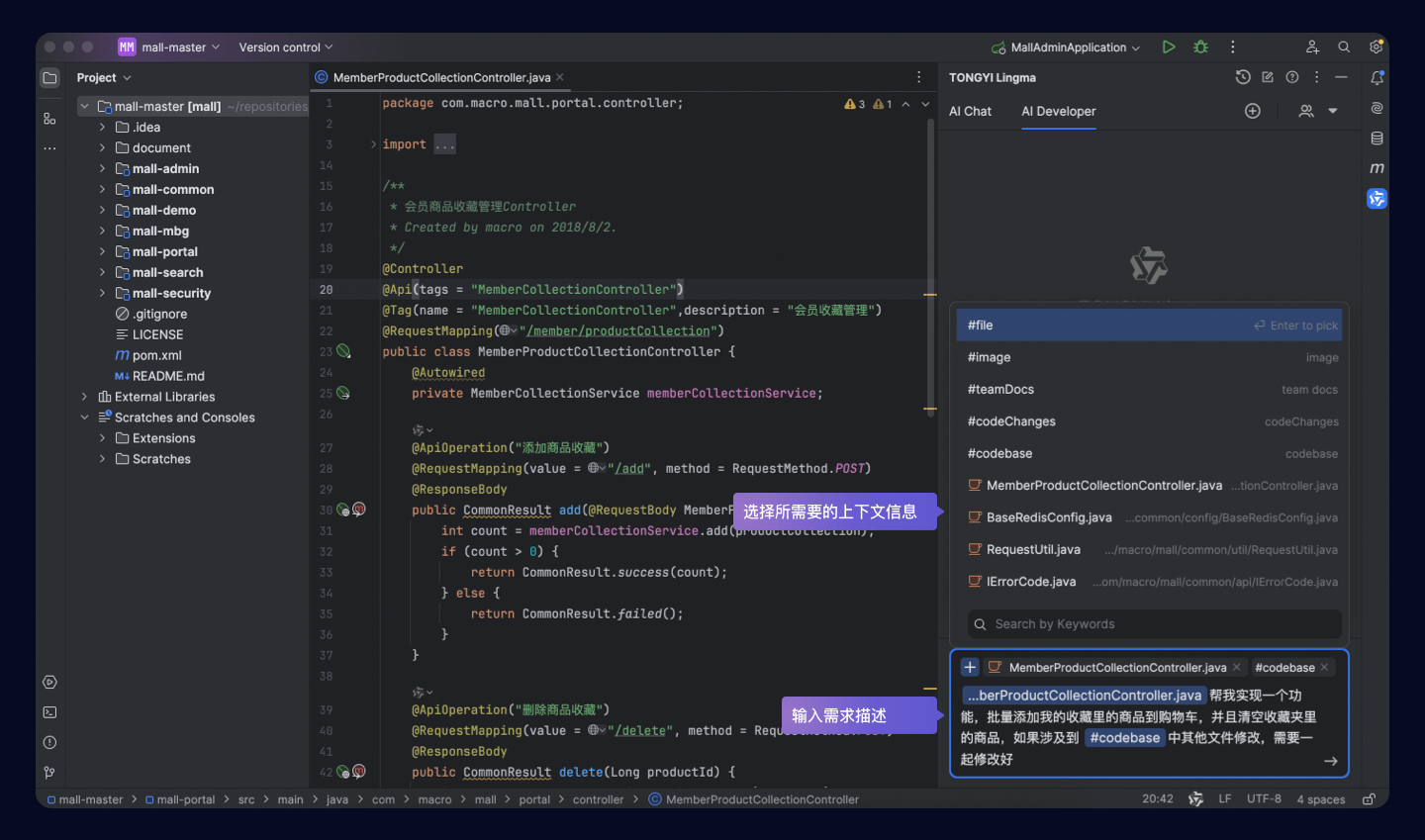Expand the mall-portal module folder

(102, 251)
